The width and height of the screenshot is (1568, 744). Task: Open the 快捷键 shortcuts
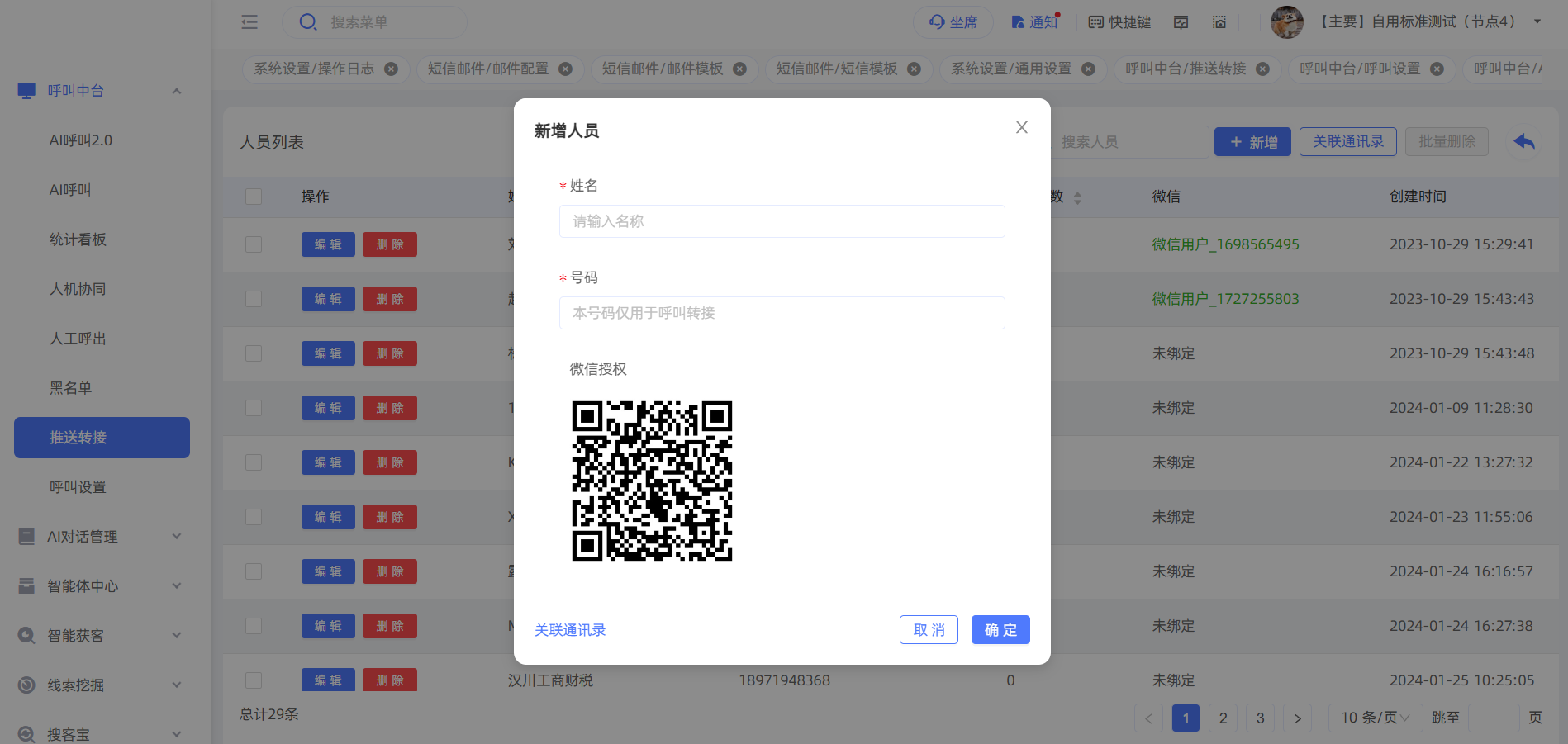coord(1119,22)
